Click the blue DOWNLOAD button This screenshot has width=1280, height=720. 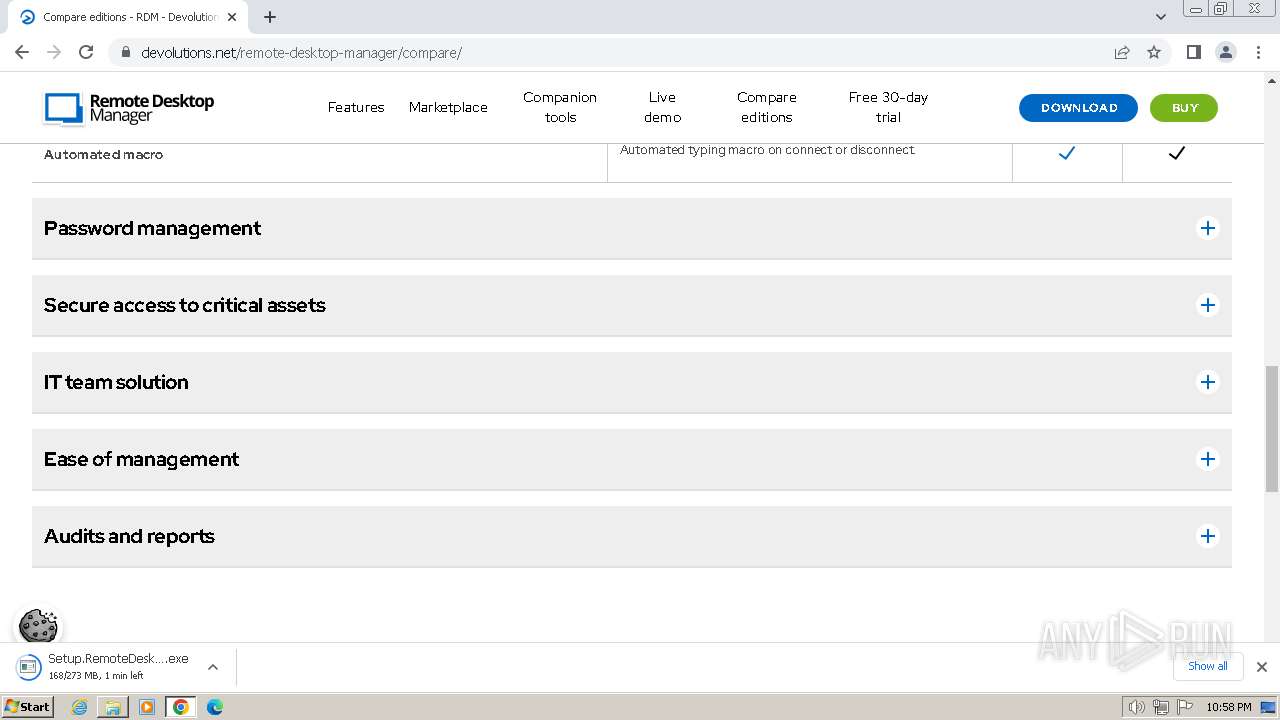click(1078, 108)
